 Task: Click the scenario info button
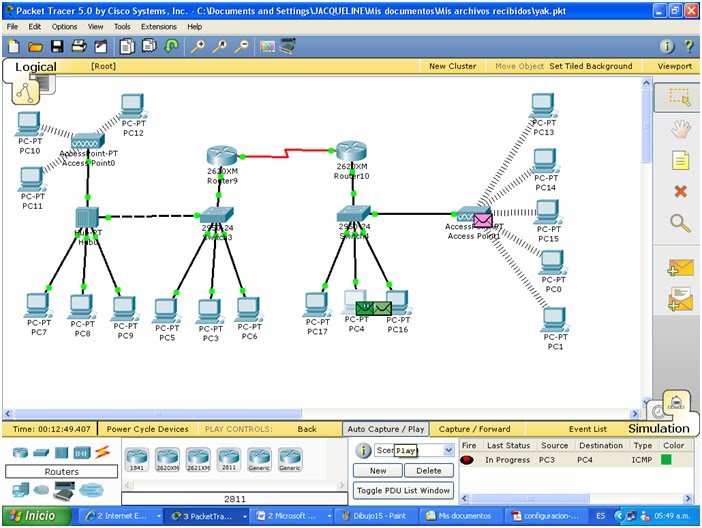[363, 451]
